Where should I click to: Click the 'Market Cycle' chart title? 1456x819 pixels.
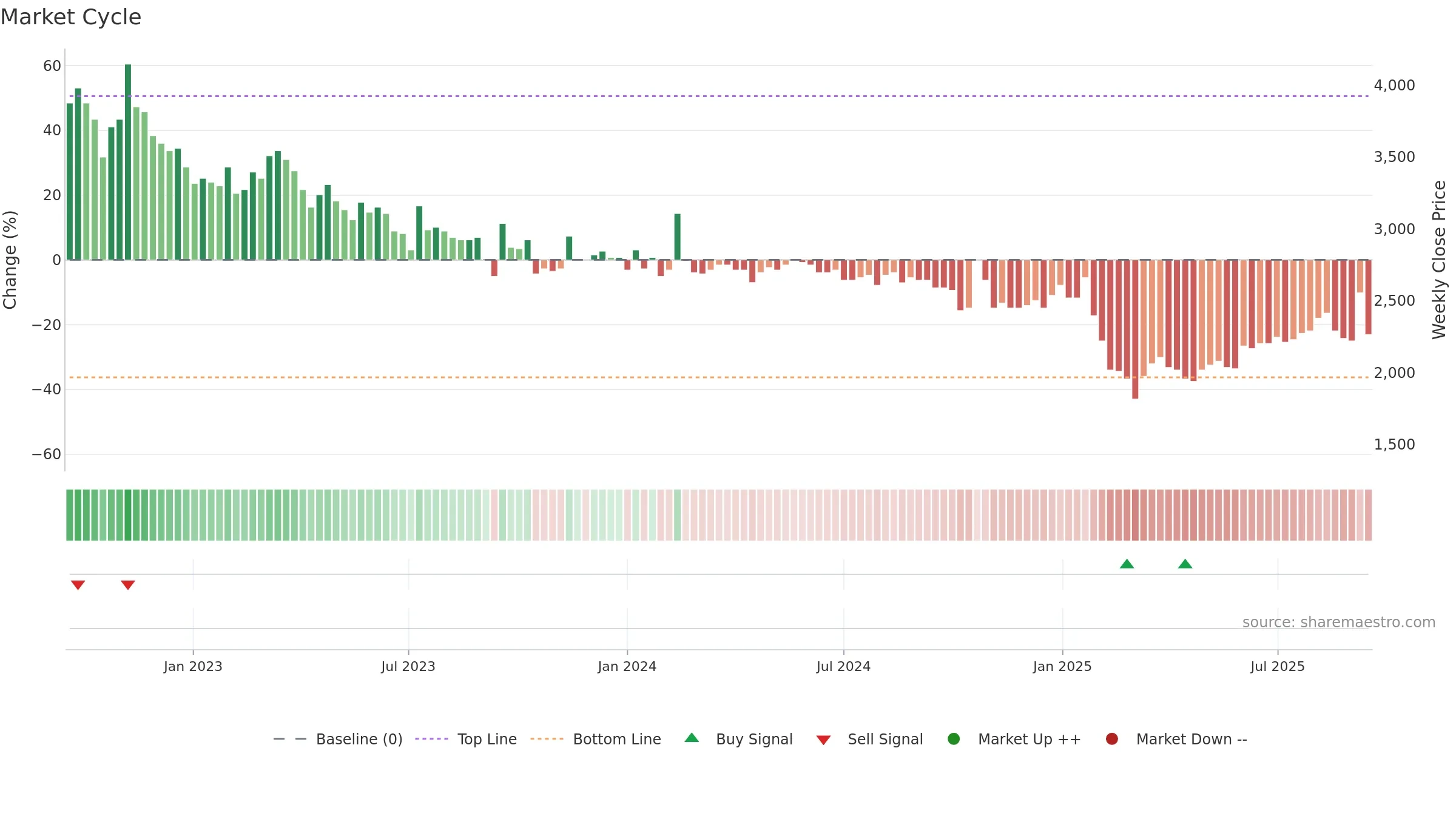click(71, 17)
